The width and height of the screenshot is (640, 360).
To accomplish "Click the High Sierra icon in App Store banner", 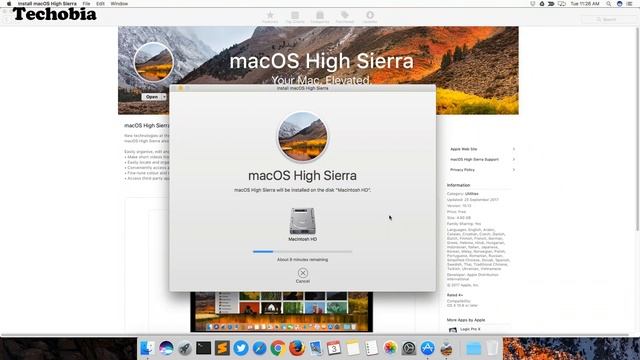I will tap(153, 62).
